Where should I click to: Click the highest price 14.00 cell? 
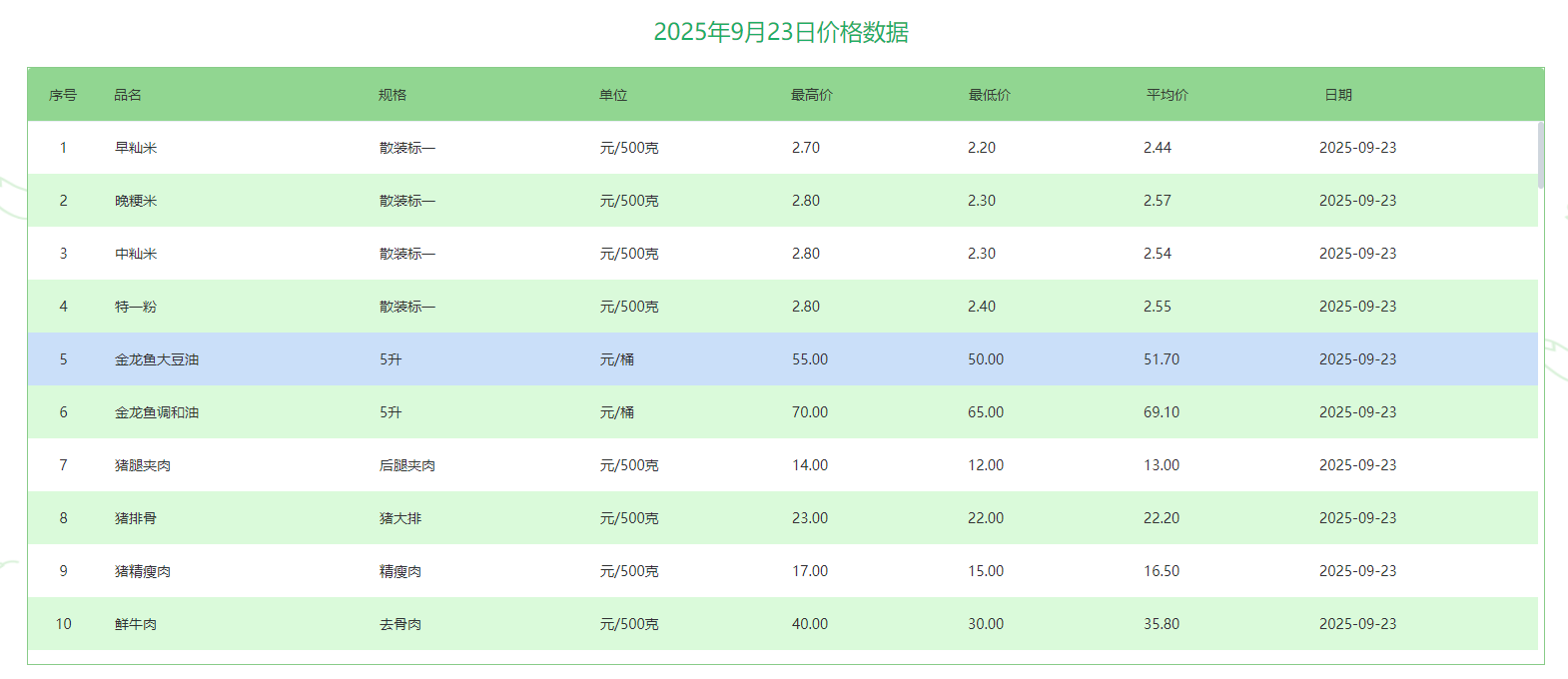(x=810, y=465)
